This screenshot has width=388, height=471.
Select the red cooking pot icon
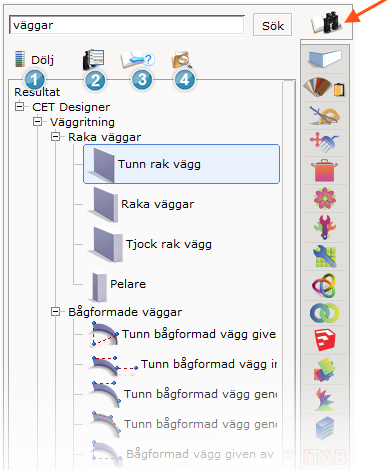pyautogui.click(x=324, y=171)
